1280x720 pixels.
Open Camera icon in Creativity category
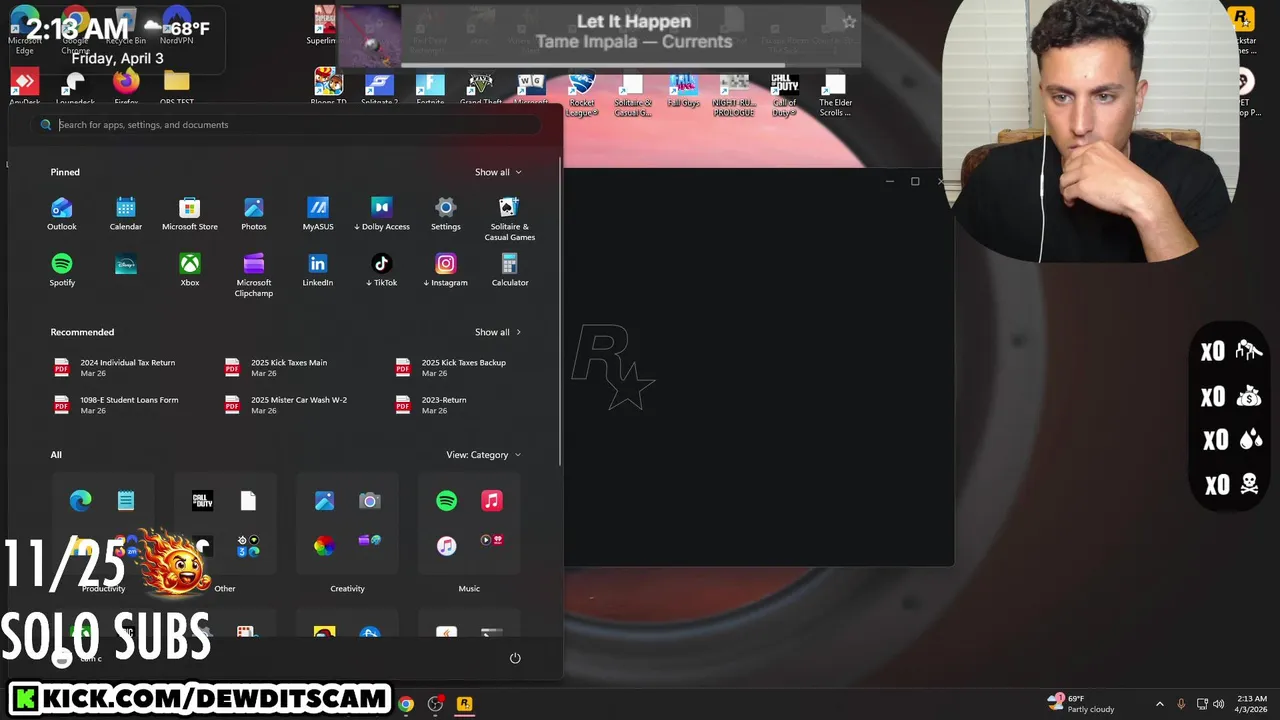(x=370, y=501)
